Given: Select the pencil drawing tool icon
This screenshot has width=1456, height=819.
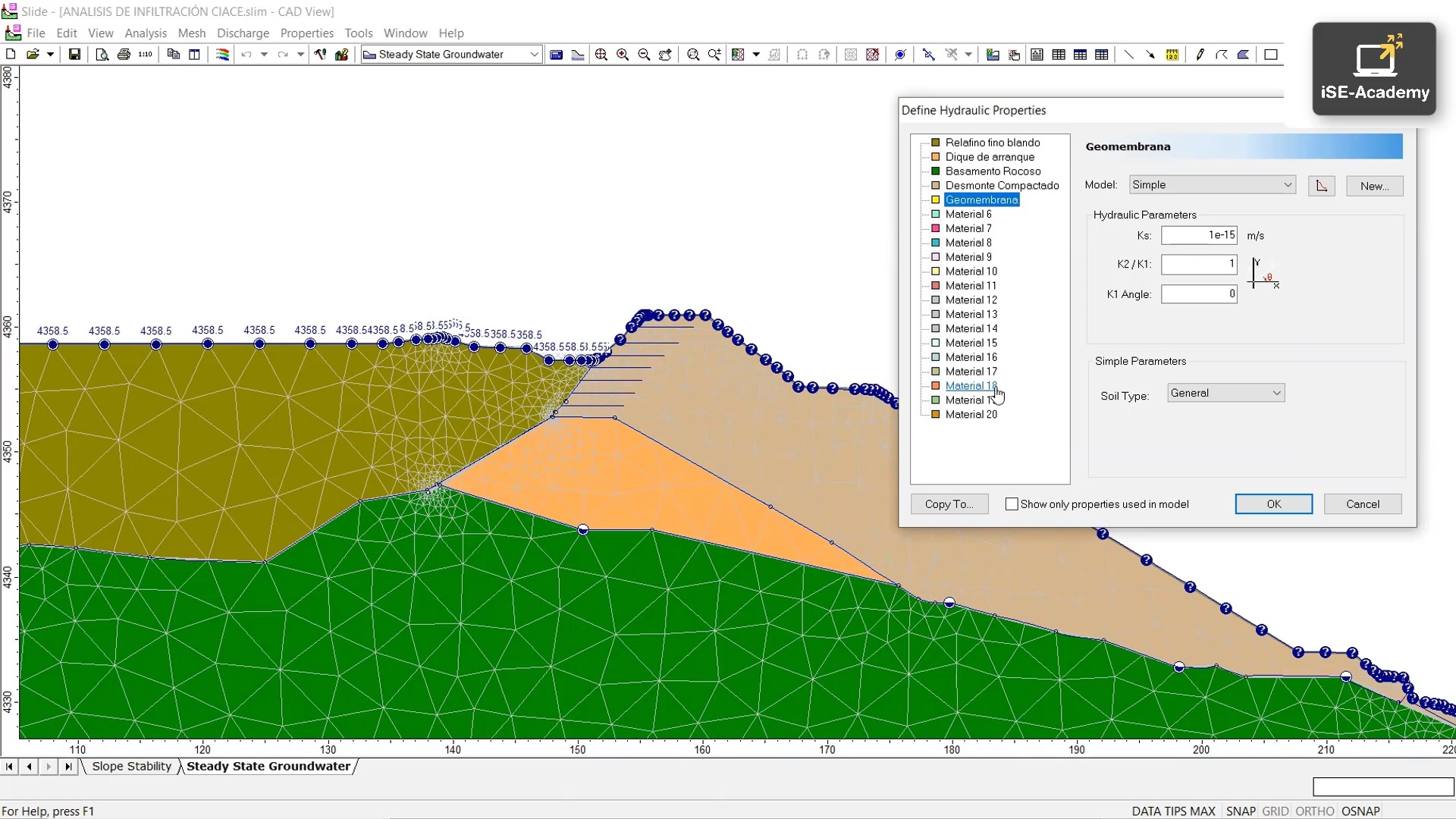Looking at the screenshot, I should coord(1200,55).
